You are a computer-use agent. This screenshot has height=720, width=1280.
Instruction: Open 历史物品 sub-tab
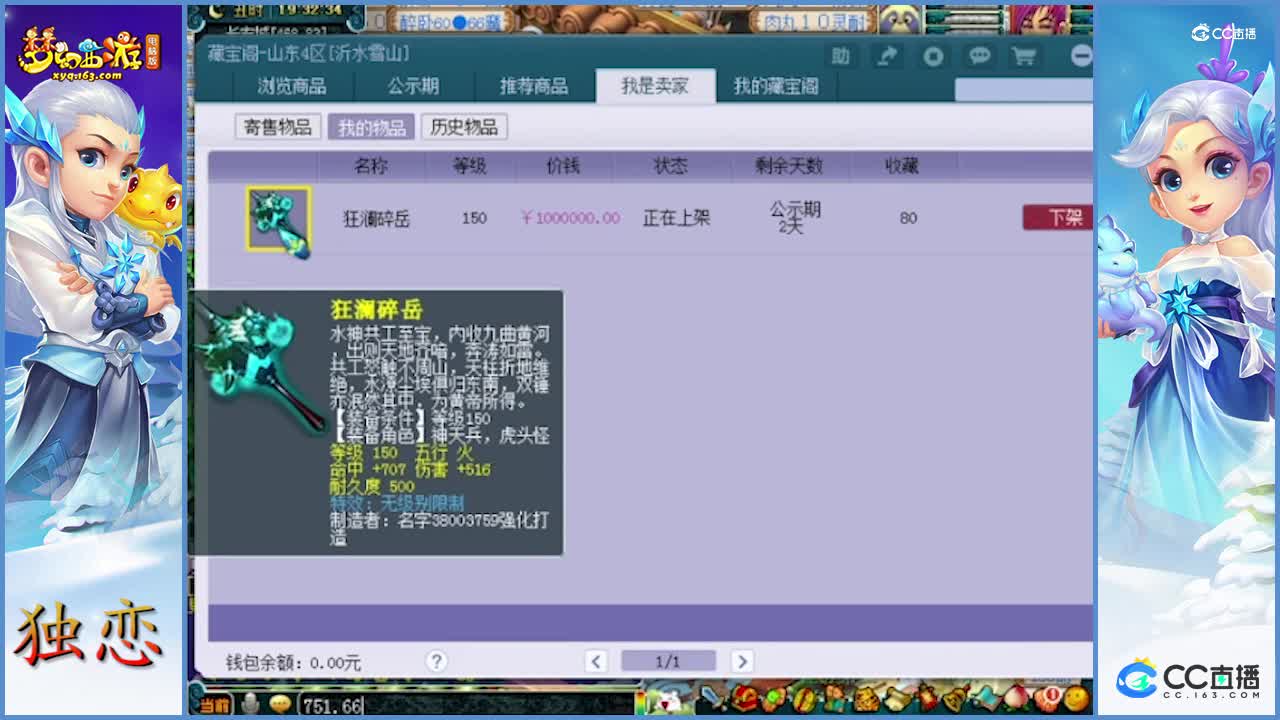[464, 127]
